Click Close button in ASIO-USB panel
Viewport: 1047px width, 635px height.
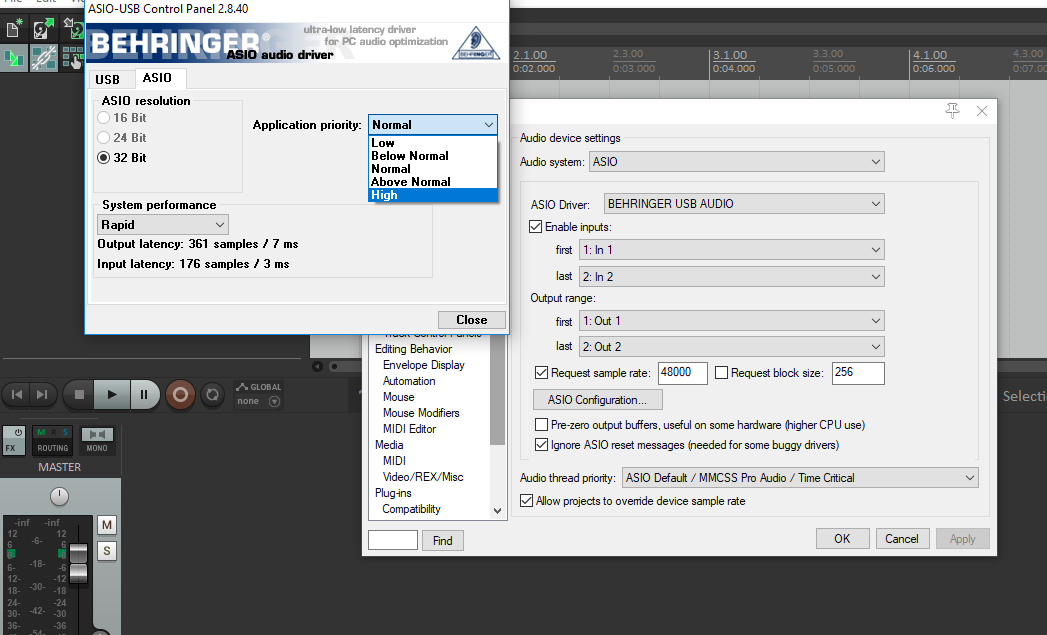471,320
